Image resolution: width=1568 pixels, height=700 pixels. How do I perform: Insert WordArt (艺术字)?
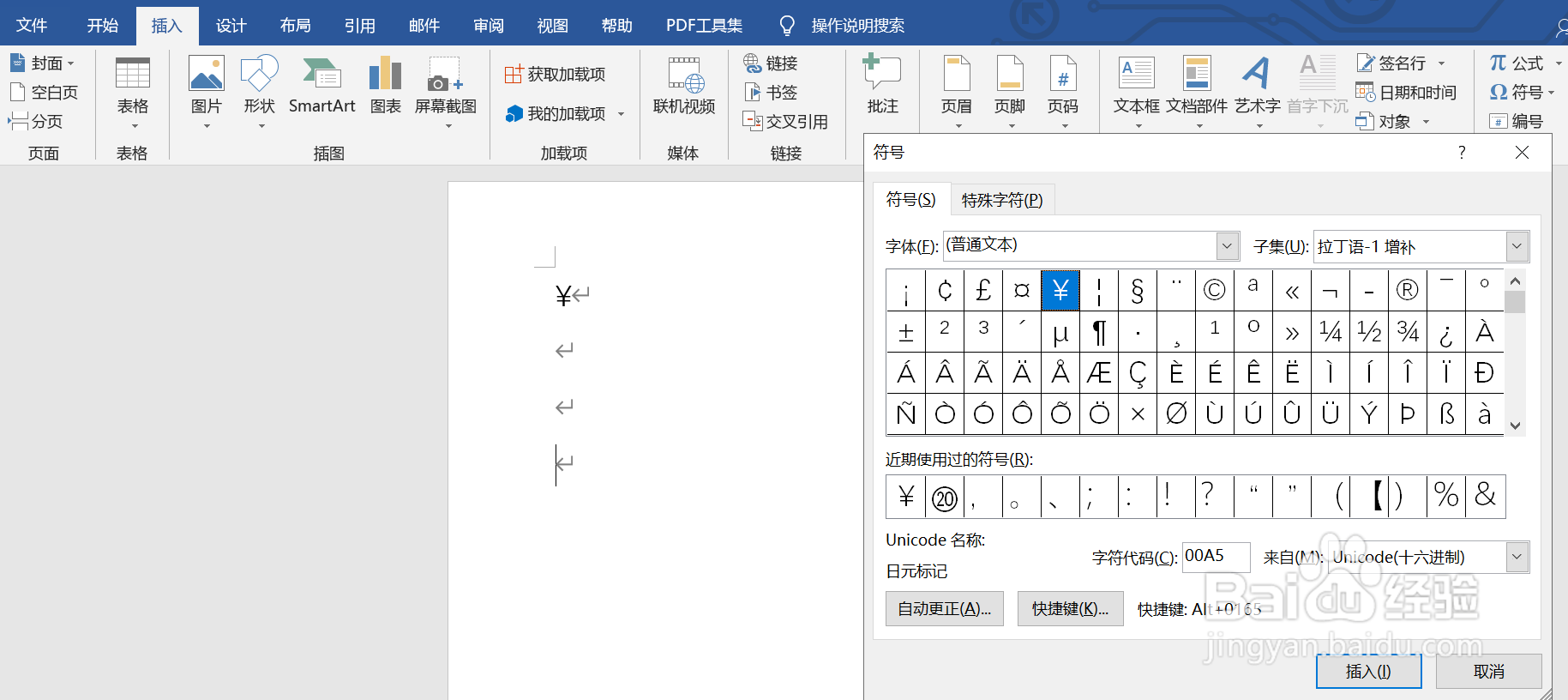pyautogui.click(x=1257, y=93)
